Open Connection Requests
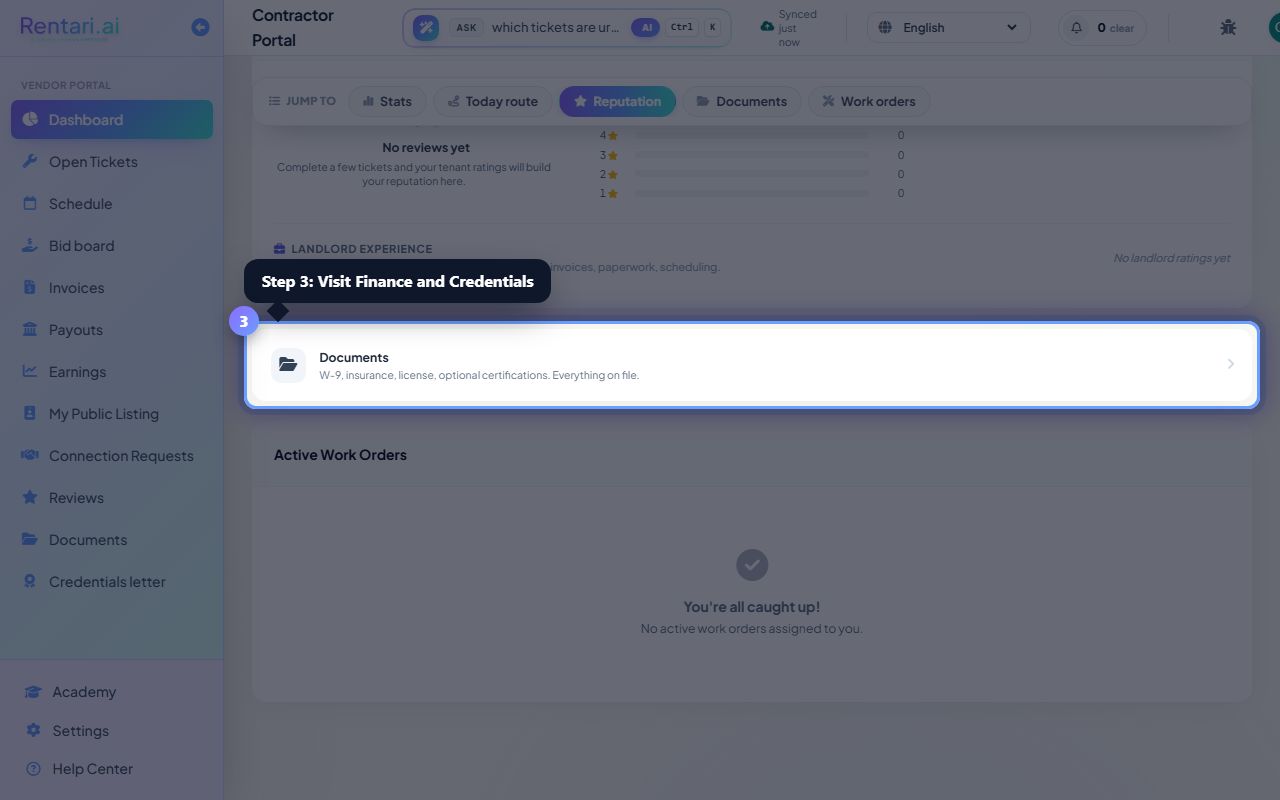The width and height of the screenshot is (1280, 800). tap(112, 455)
